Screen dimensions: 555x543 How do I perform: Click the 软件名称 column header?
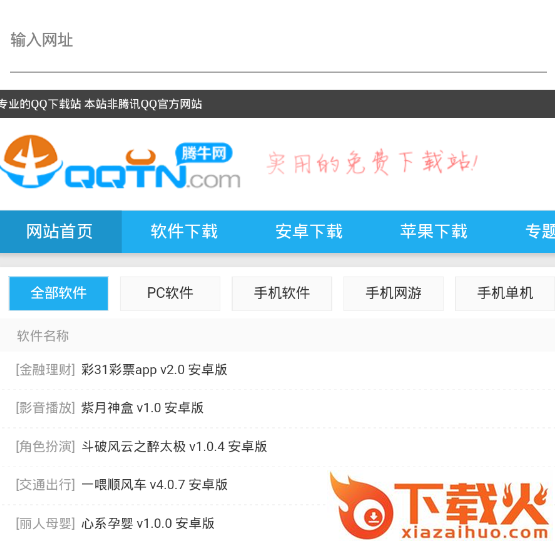click(x=43, y=336)
